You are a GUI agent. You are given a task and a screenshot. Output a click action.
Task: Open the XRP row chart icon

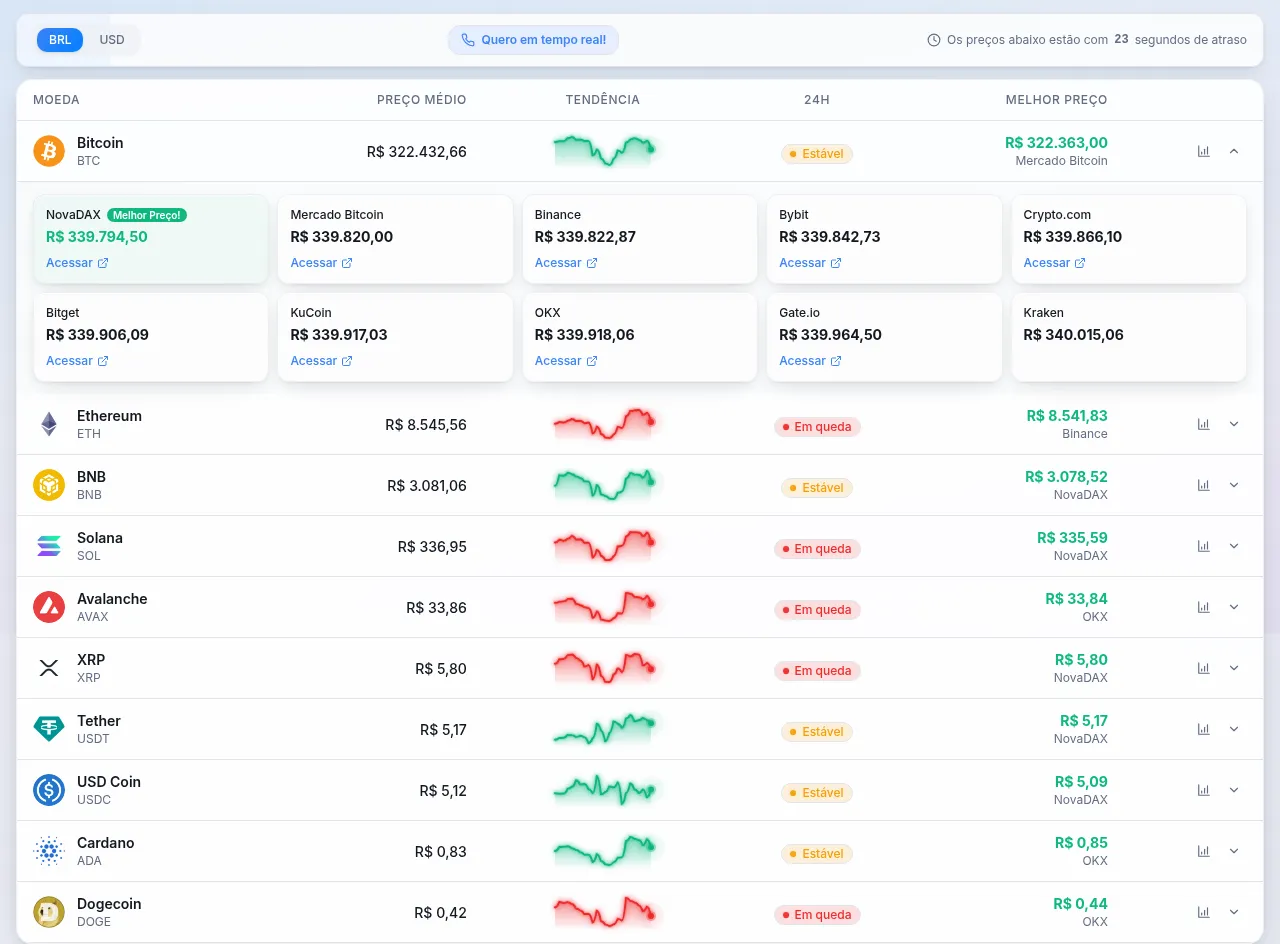1203,668
